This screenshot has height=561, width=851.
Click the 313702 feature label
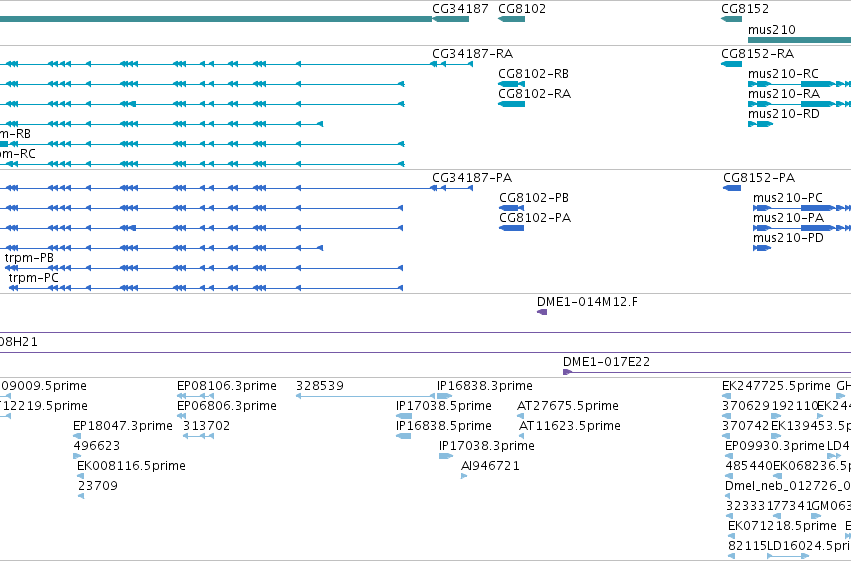206,426
